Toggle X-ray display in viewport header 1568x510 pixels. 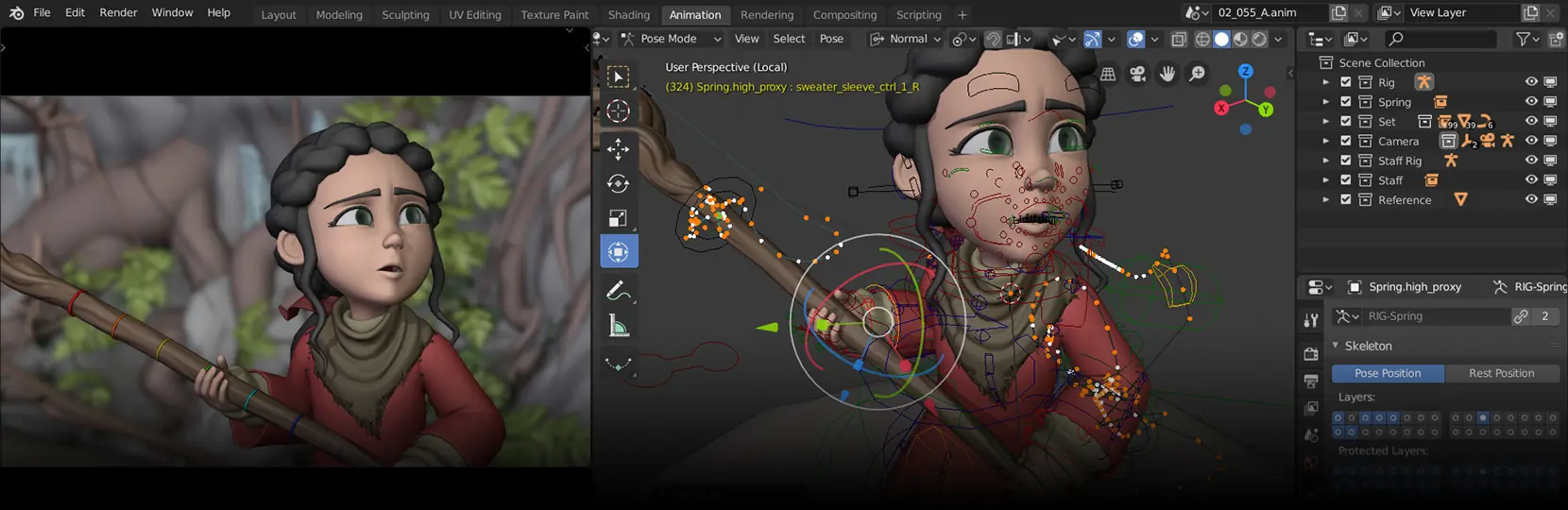coord(1179,39)
